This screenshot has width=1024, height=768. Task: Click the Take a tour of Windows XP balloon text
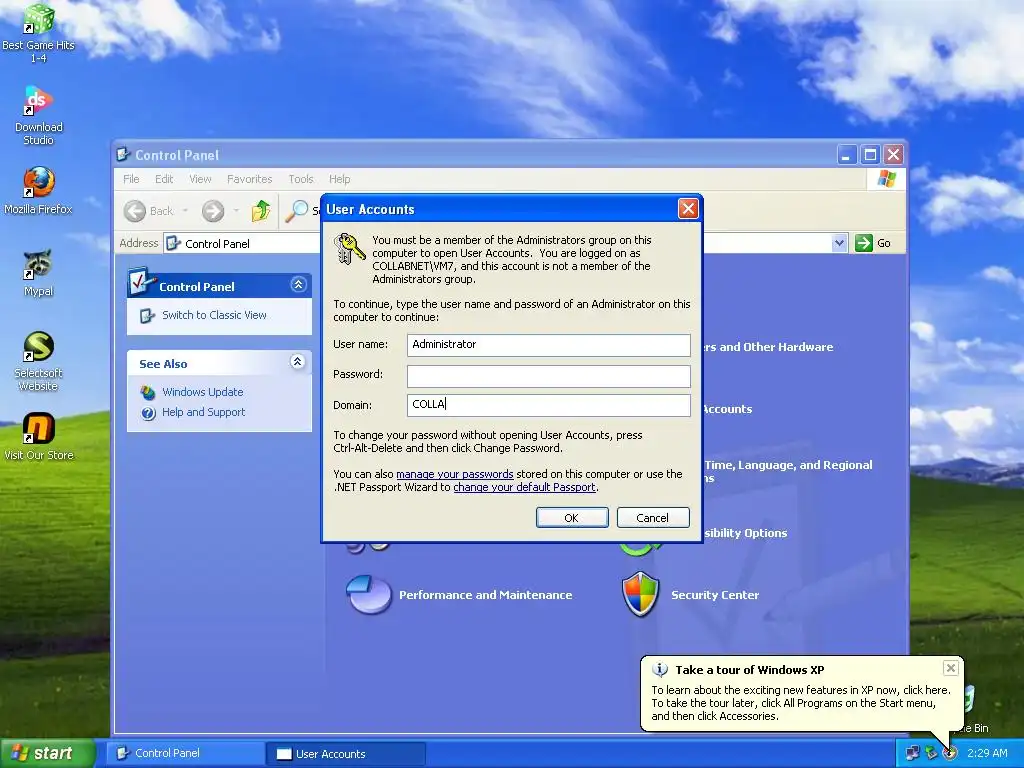(x=749, y=670)
